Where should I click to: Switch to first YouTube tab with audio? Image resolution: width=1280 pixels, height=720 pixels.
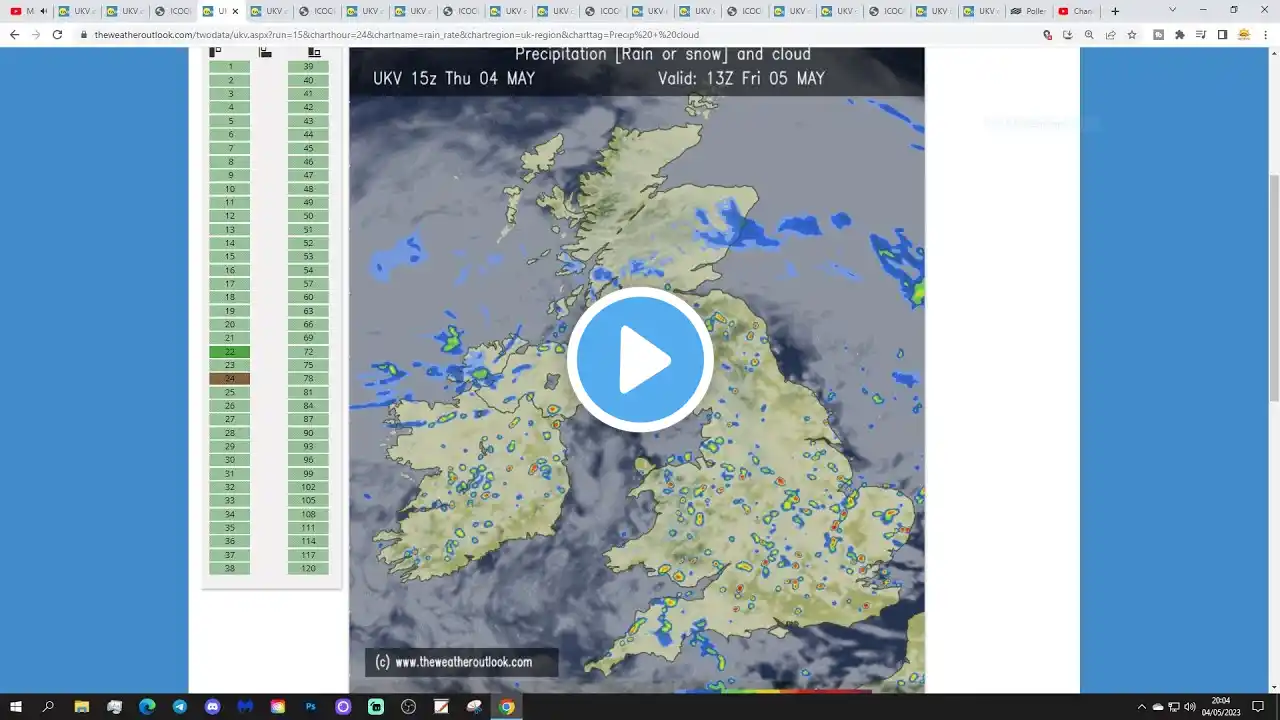pos(28,11)
